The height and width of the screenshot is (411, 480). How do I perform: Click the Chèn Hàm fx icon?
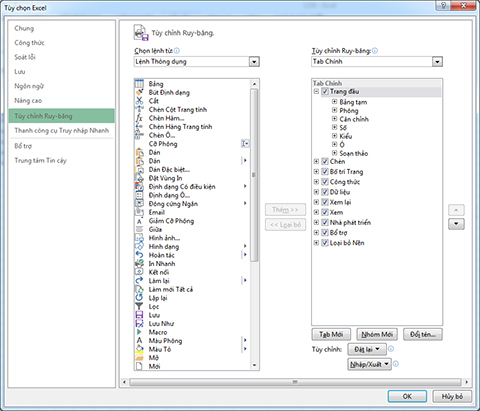139,118
